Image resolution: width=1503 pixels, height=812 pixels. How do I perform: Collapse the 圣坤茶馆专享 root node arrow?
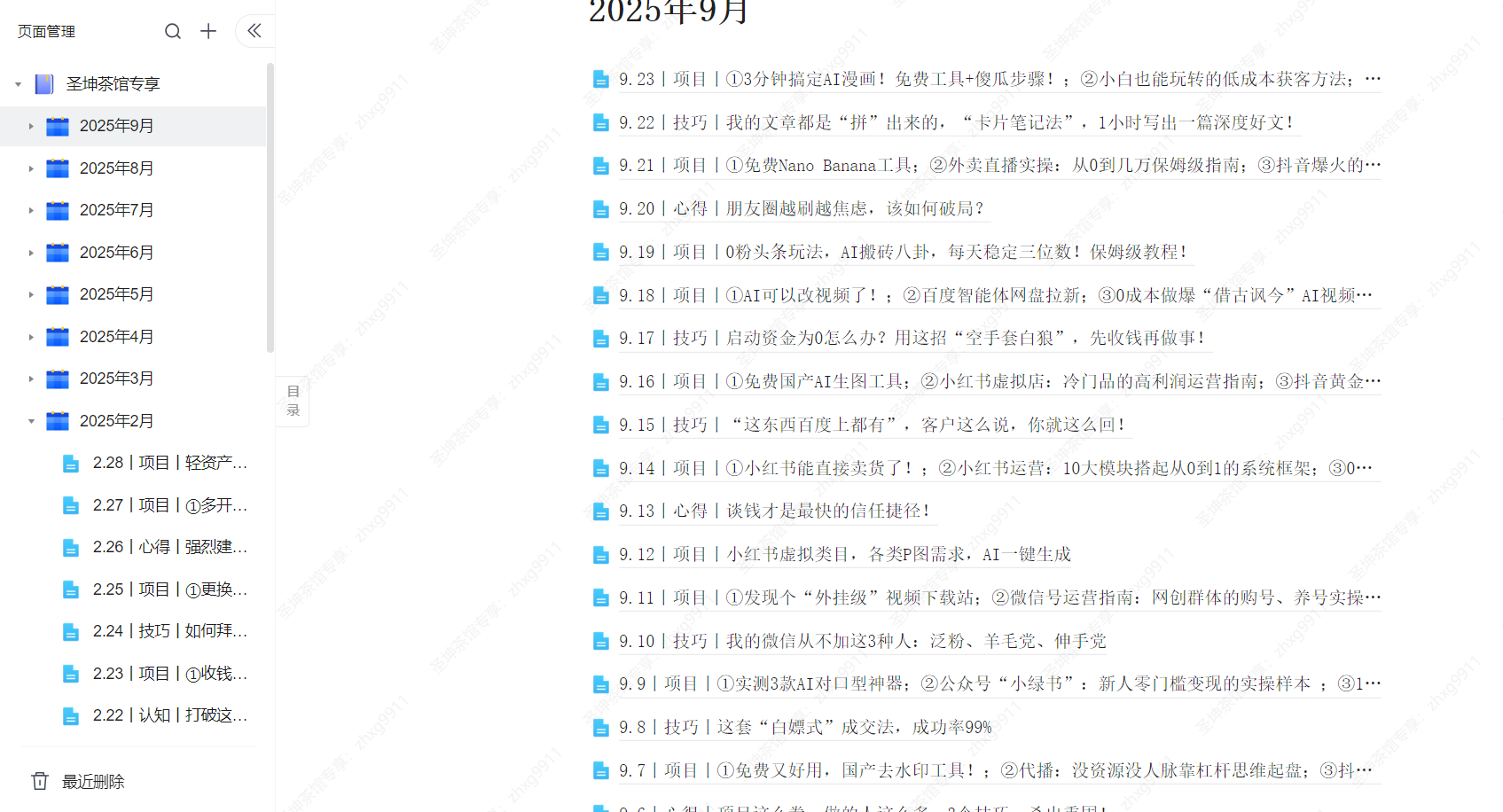point(18,84)
